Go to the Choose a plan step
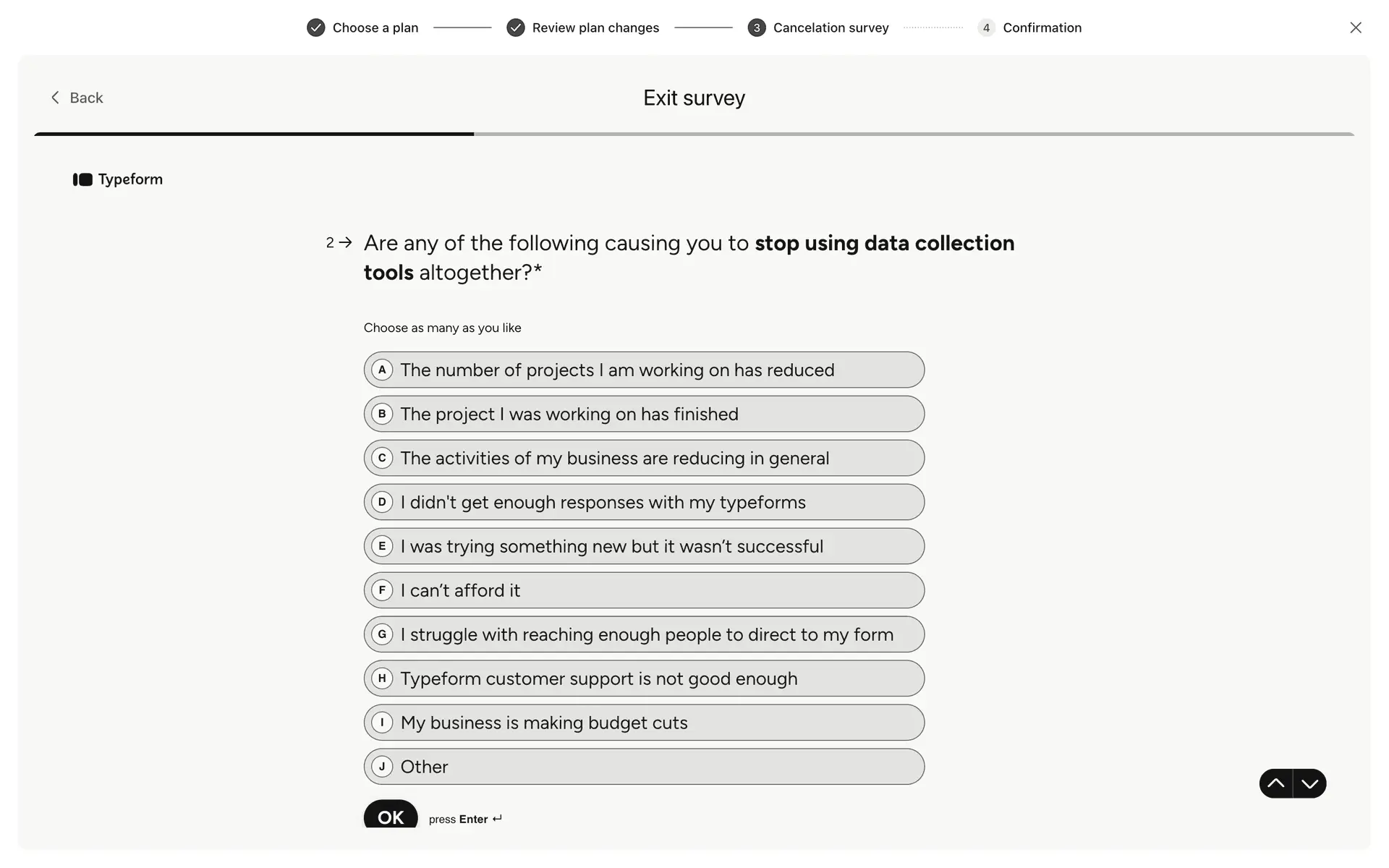Image resolution: width=1389 pixels, height=868 pixels. pyautogui.click(x=375, y=27)
